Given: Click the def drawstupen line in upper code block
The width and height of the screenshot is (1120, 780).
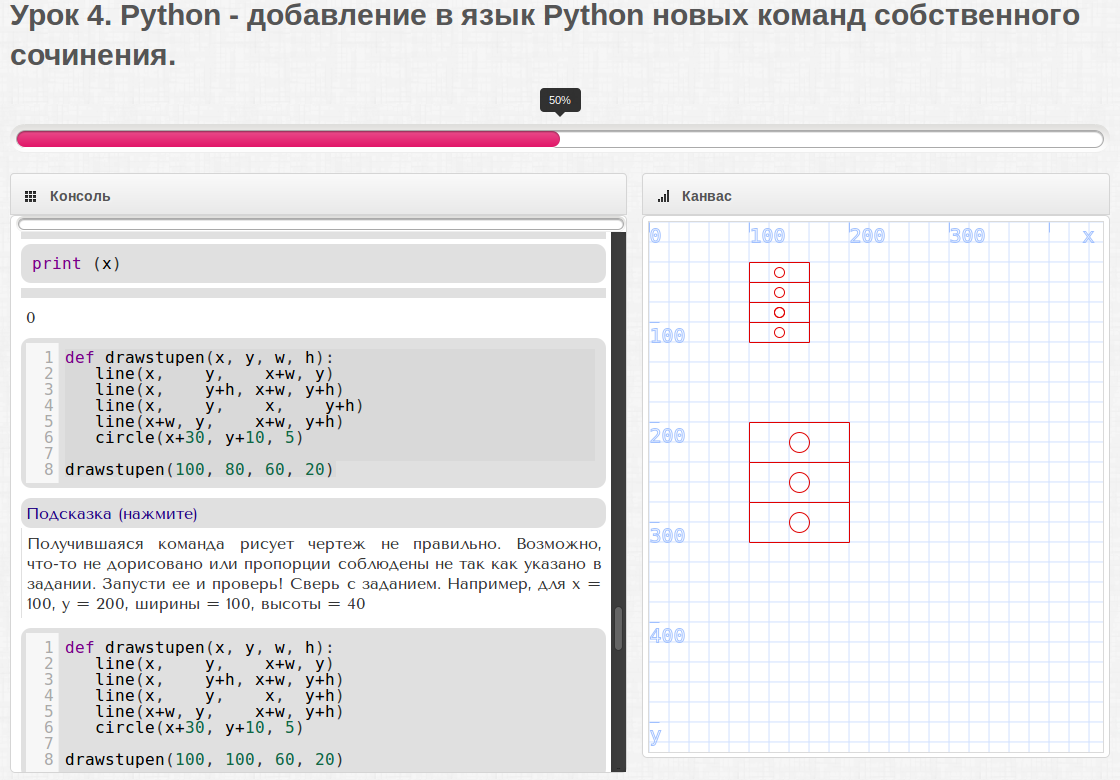Looking at the screenshot, I should [x=199, y=357].
